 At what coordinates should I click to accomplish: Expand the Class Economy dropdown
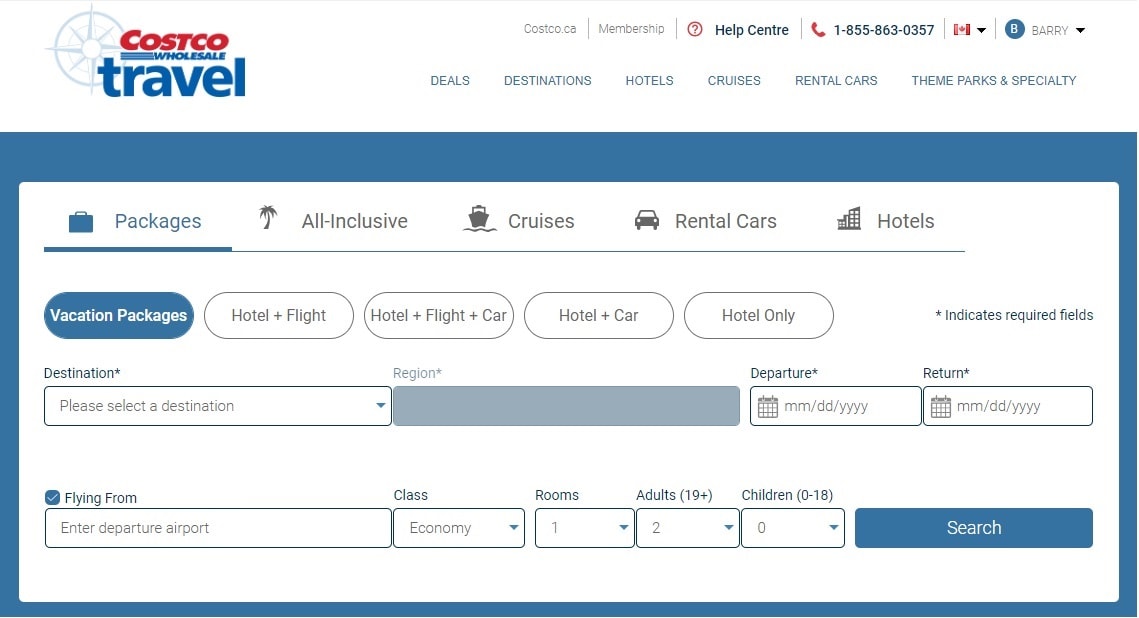pyautogui.click(x=459, y=528)
